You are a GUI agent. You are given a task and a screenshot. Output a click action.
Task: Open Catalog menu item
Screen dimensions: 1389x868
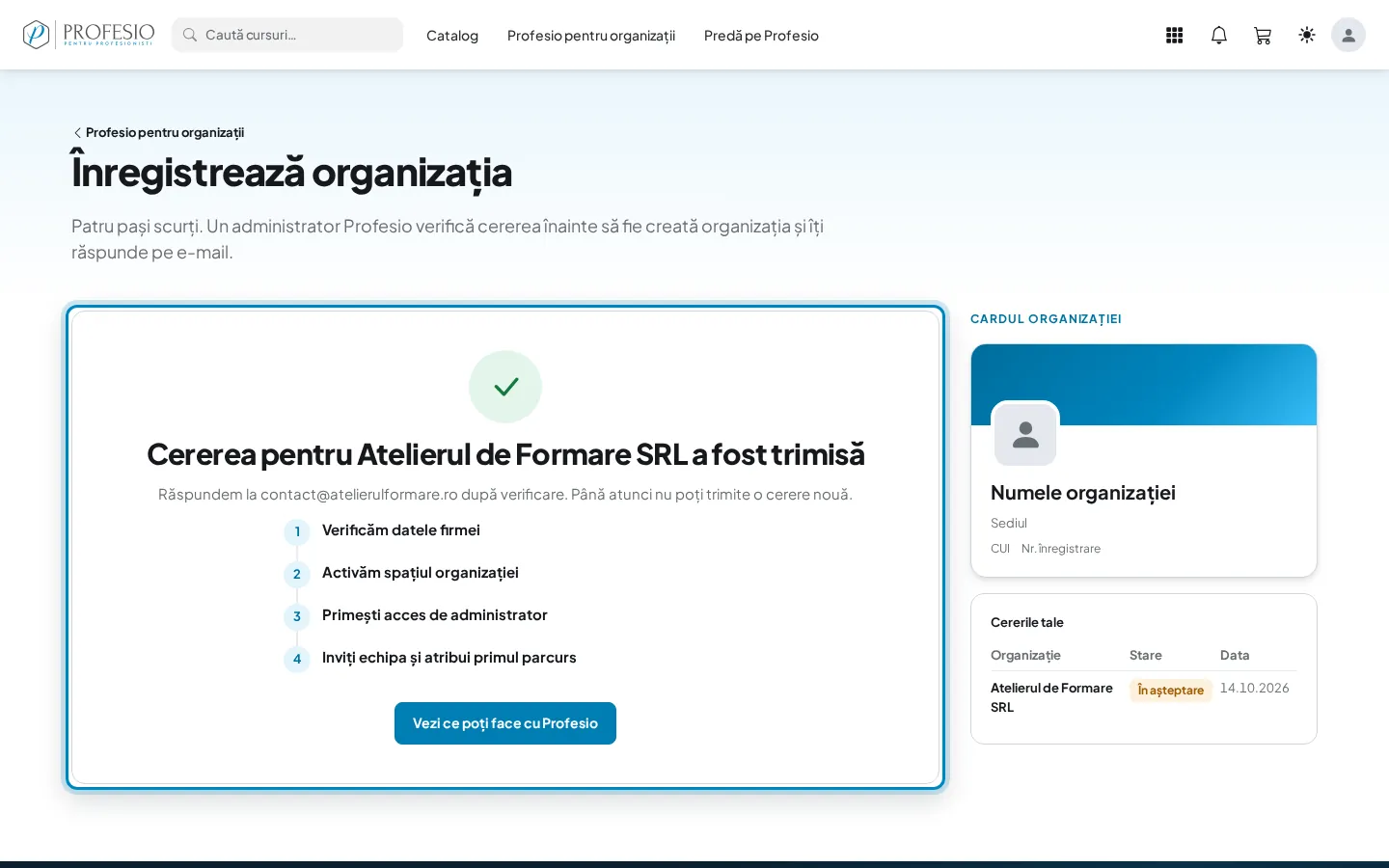point(452,36)
